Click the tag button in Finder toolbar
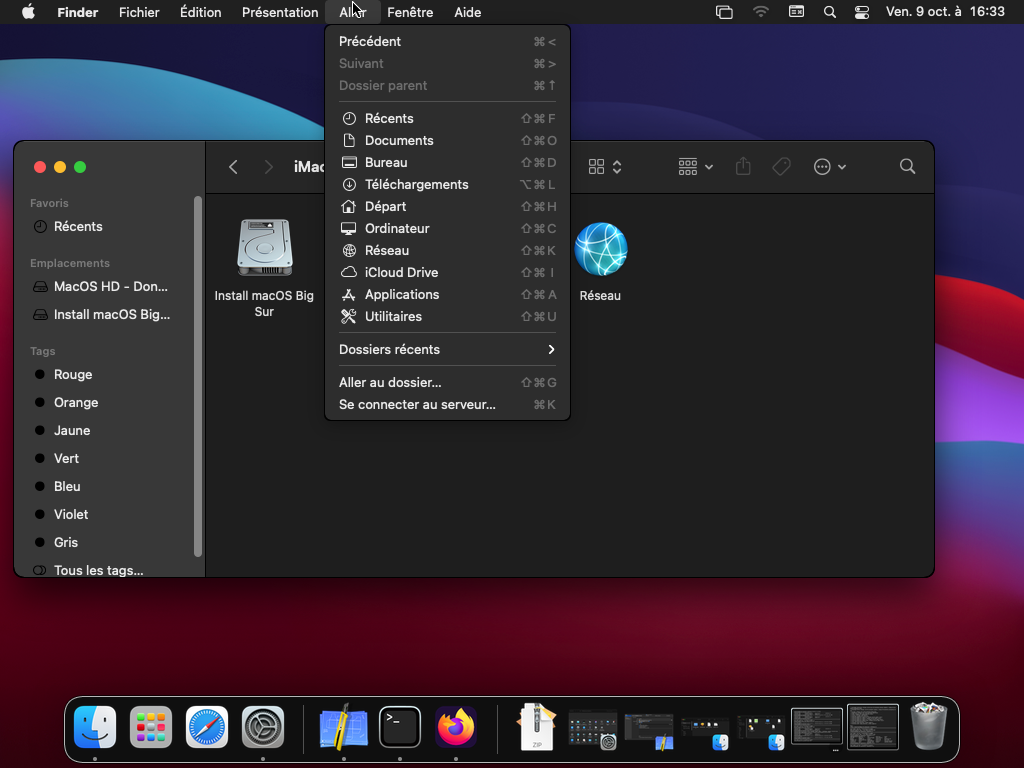 (x=781, y=167)
